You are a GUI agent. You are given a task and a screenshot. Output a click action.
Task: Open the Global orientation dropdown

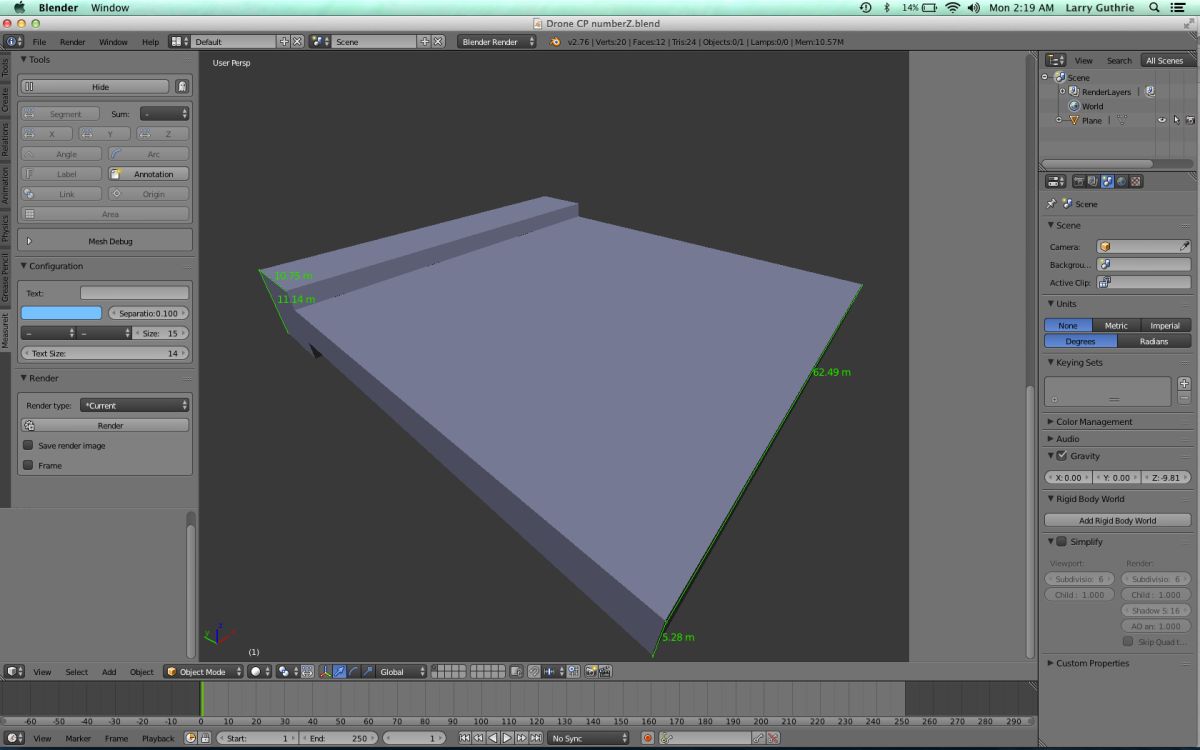pyautogui.click(x=401, y=672)
